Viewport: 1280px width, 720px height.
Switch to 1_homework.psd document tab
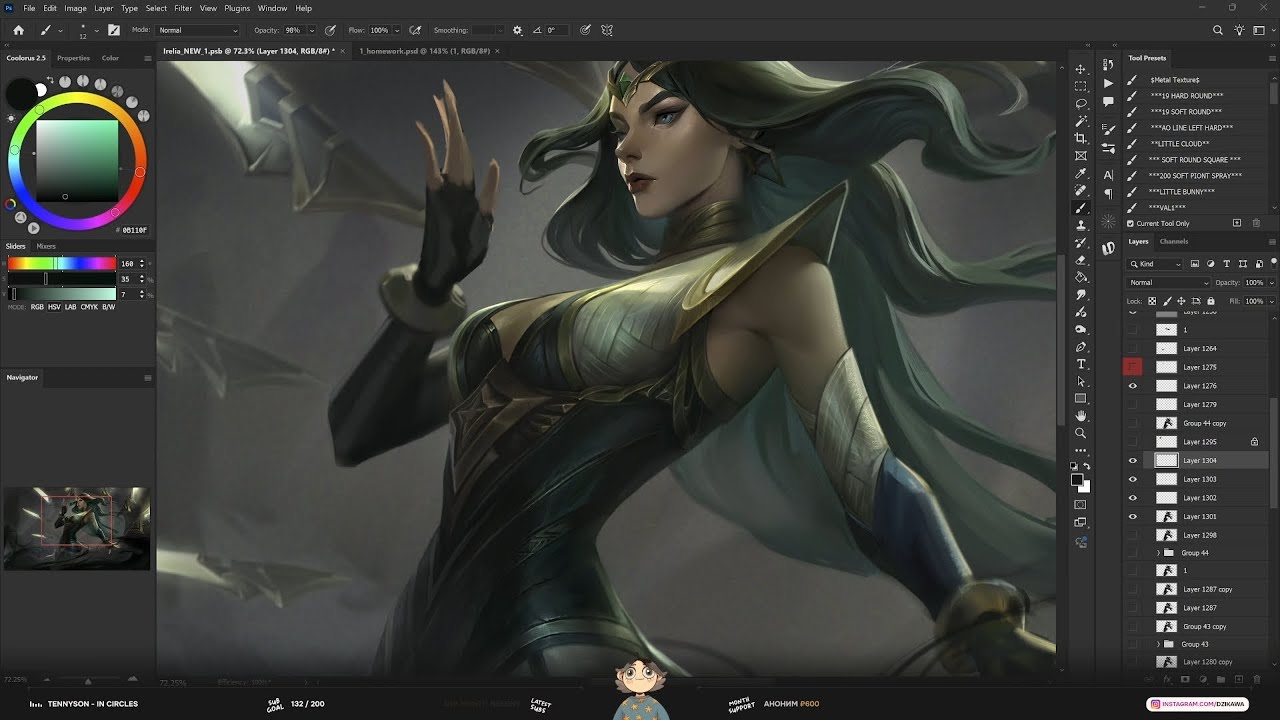(x=424, y=51)
